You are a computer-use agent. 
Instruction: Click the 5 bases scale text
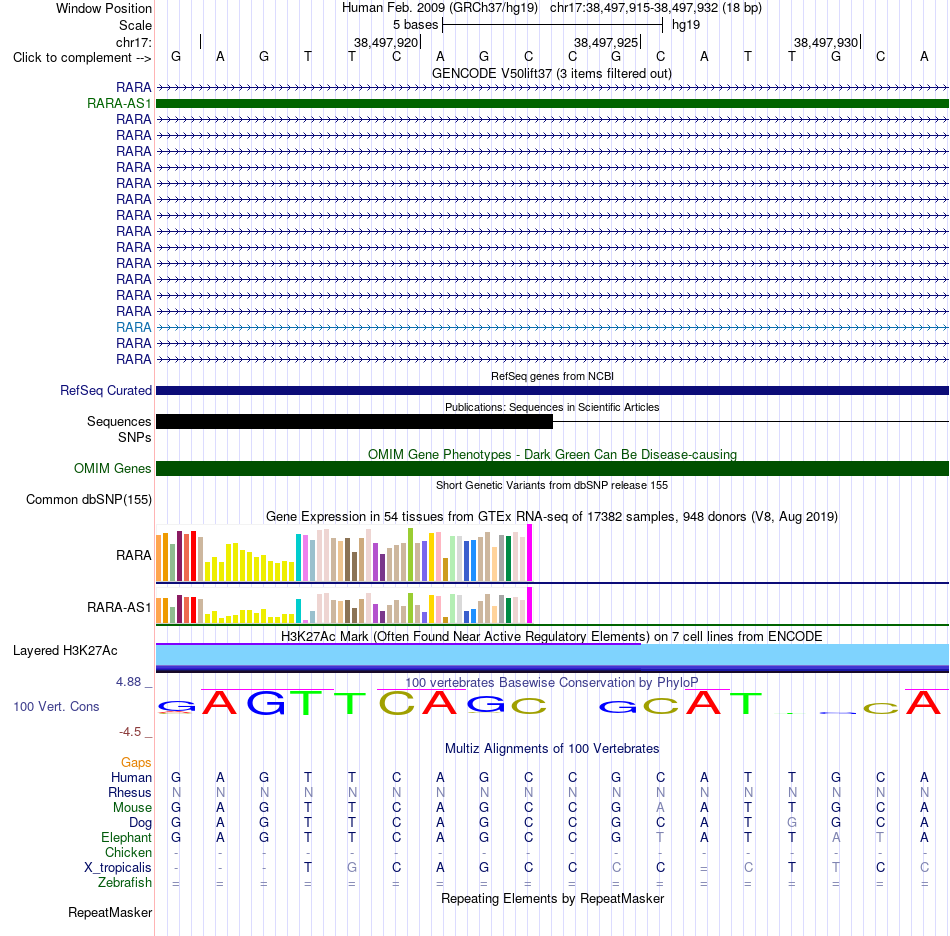(x=415, y=25)
